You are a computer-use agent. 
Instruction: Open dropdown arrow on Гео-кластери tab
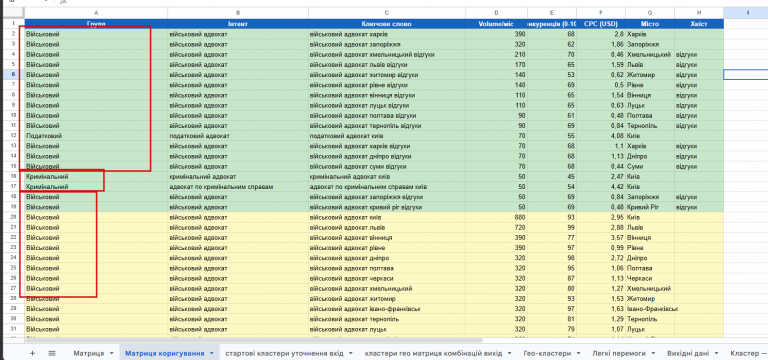579,353
